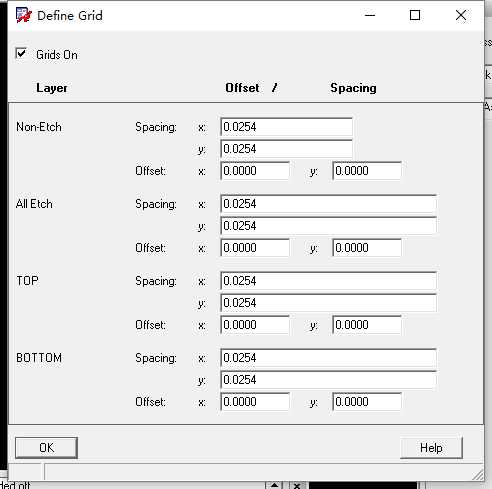
Task: Click BOTTOM Spacing x field
Action: click(x=328, y=358)
